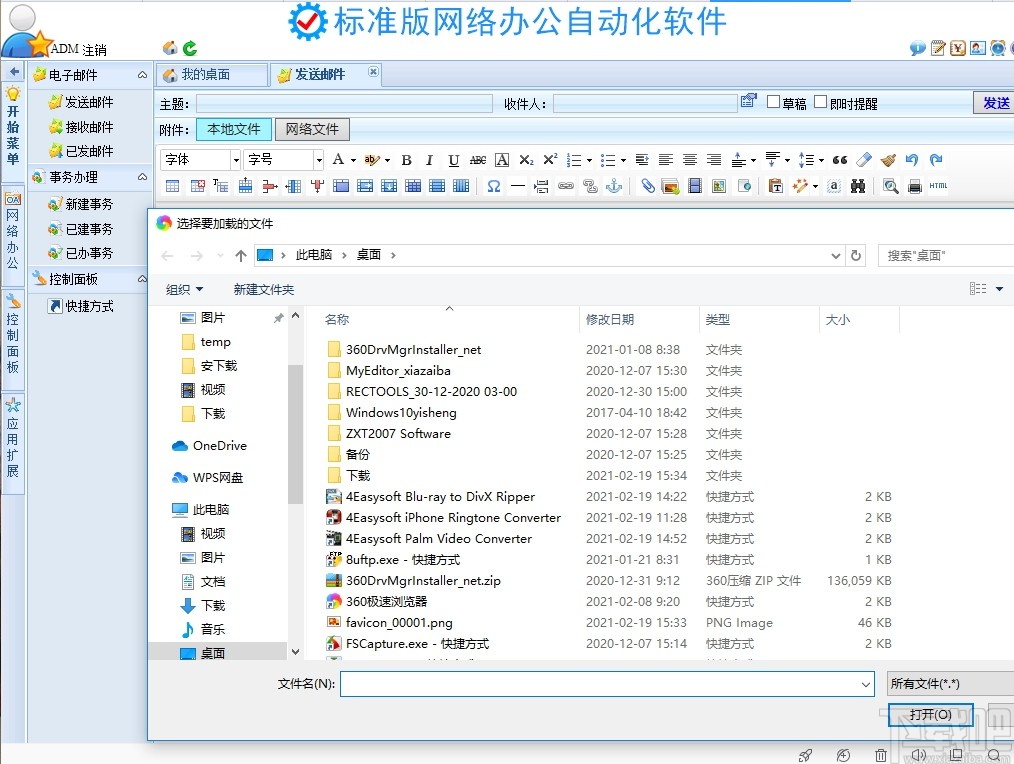Image resolution: width=1014 pixels, height=764 pixels.
Task: Click the 文件名 input field
Action: tap(600, 683)
